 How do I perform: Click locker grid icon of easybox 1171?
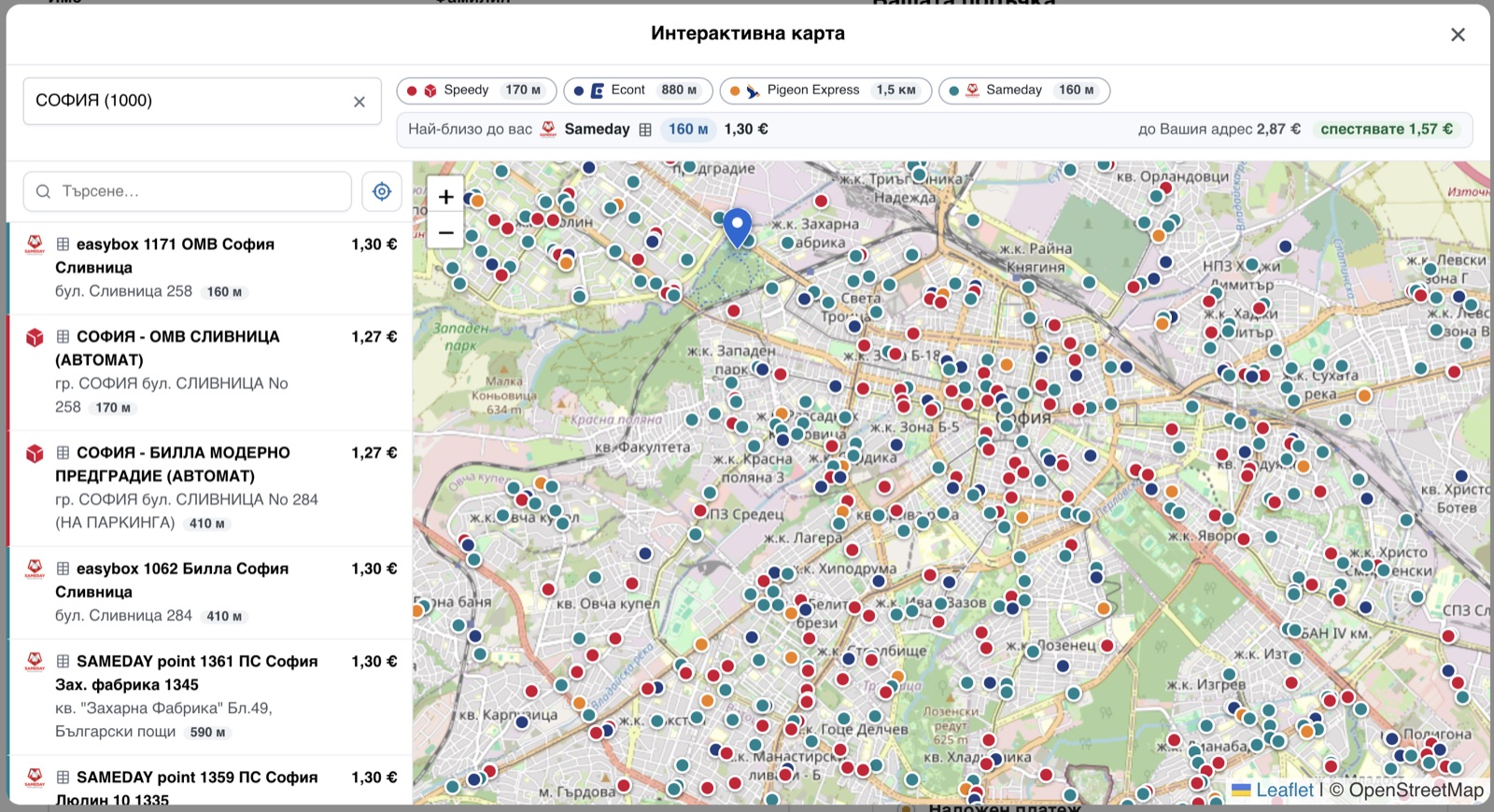tap(63, 245)
